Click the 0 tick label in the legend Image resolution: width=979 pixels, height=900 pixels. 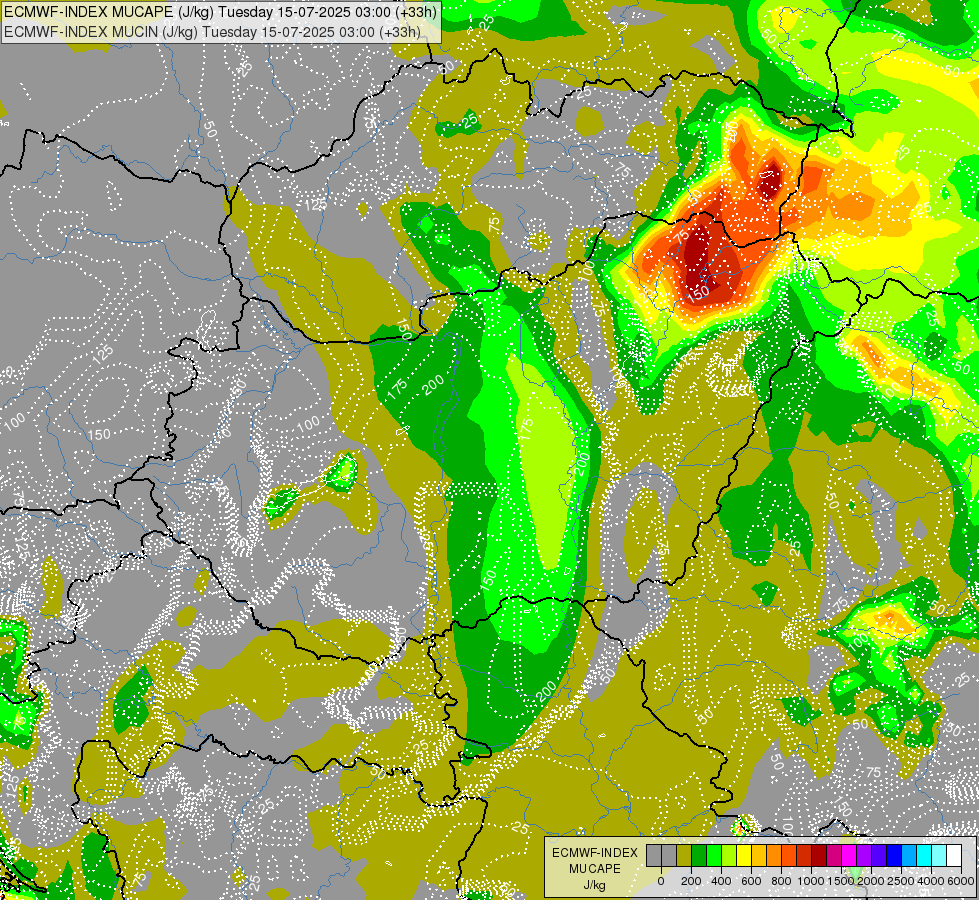tap(661, 881)
